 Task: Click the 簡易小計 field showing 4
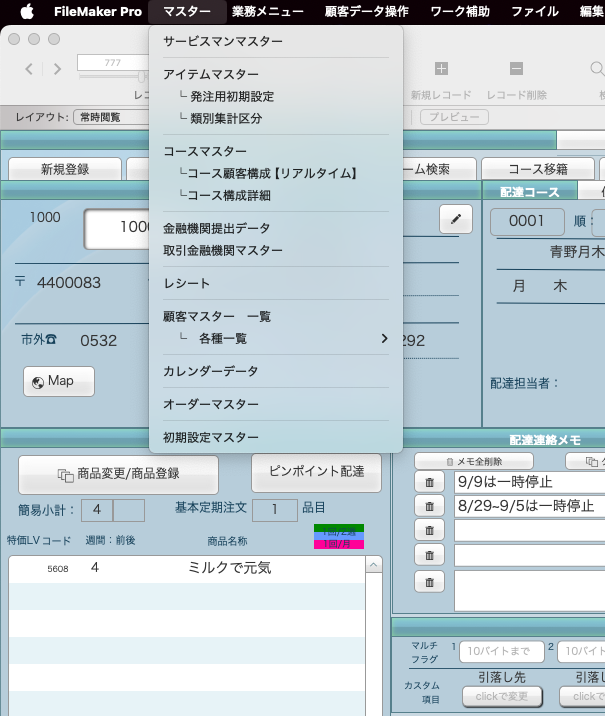[x=97, y=510]
